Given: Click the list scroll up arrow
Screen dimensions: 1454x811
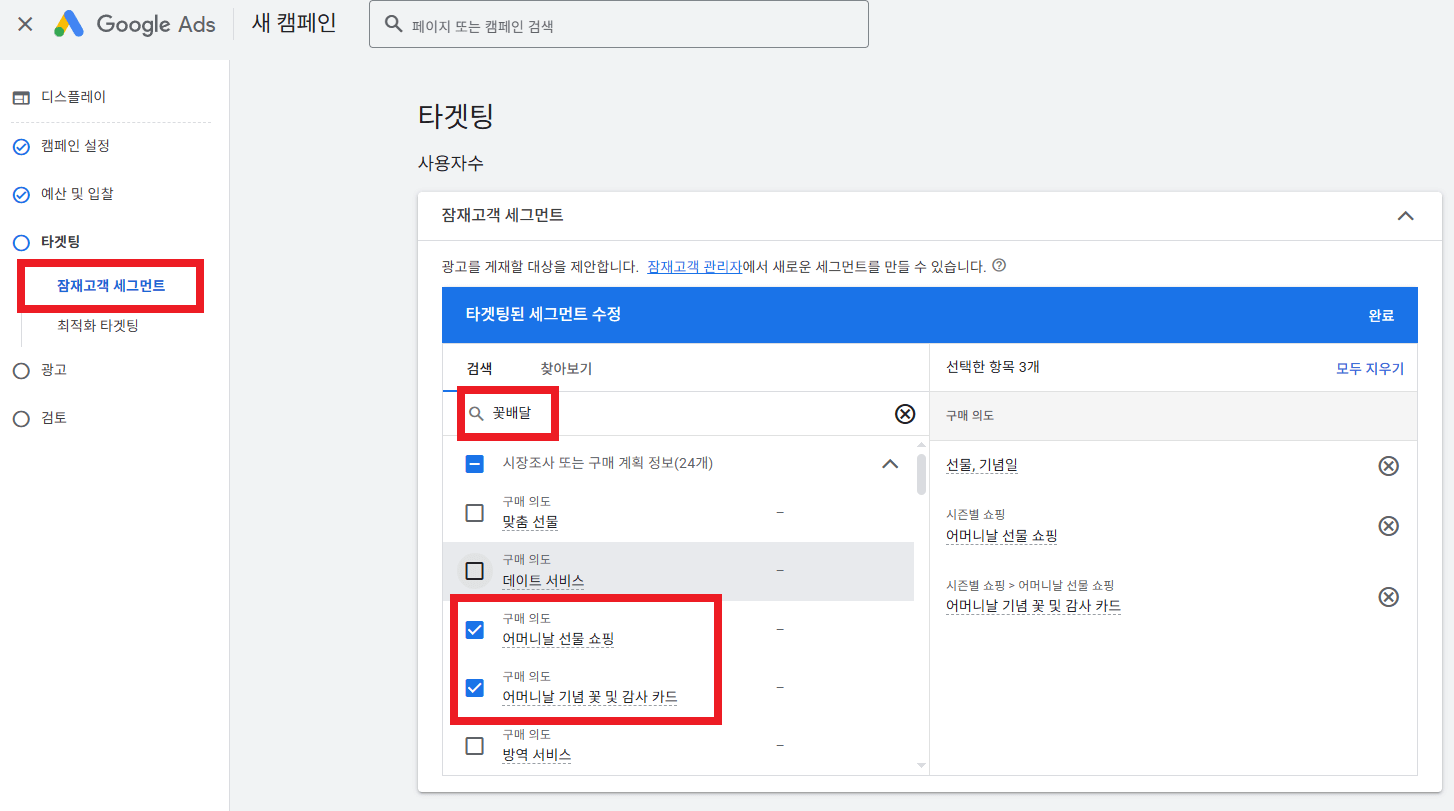Looking at the screenshot, I should pos(921,444).
